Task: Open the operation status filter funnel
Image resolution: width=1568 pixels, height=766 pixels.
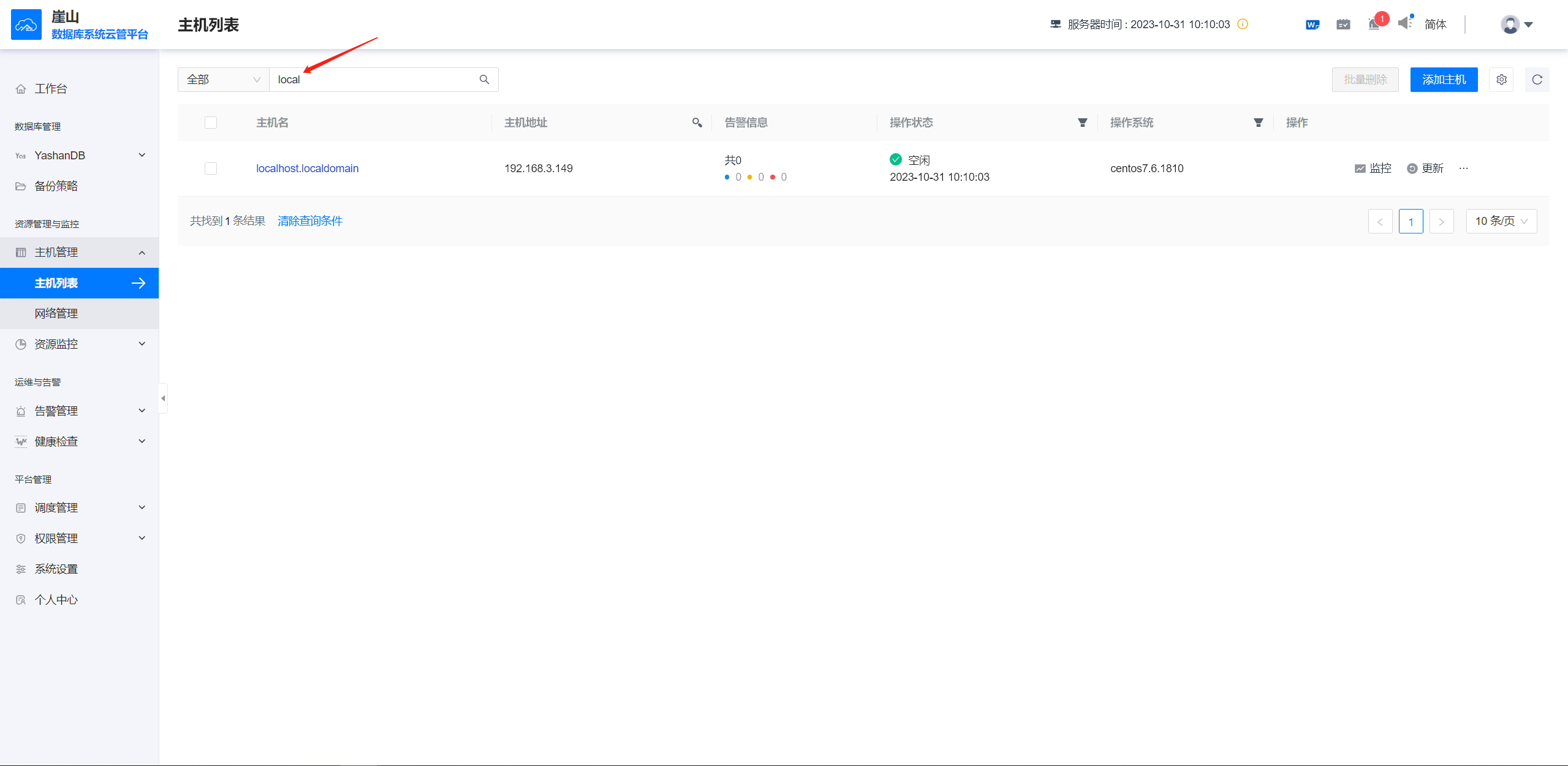Action: coord(1082,123)
